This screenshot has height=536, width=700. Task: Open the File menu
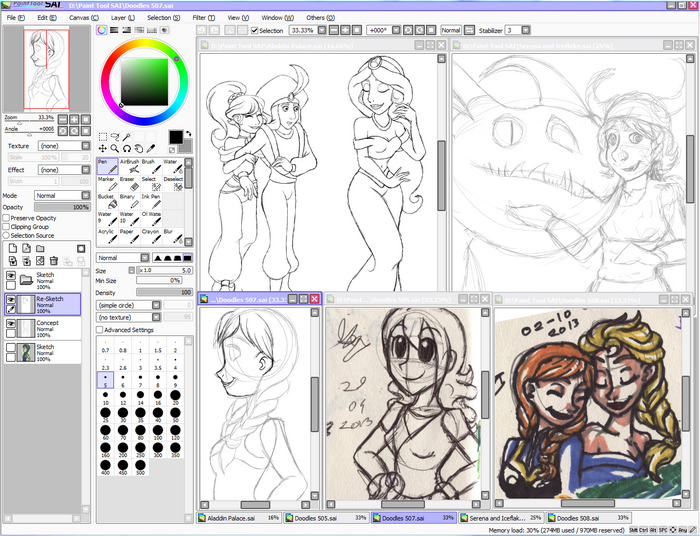point(16,17)
